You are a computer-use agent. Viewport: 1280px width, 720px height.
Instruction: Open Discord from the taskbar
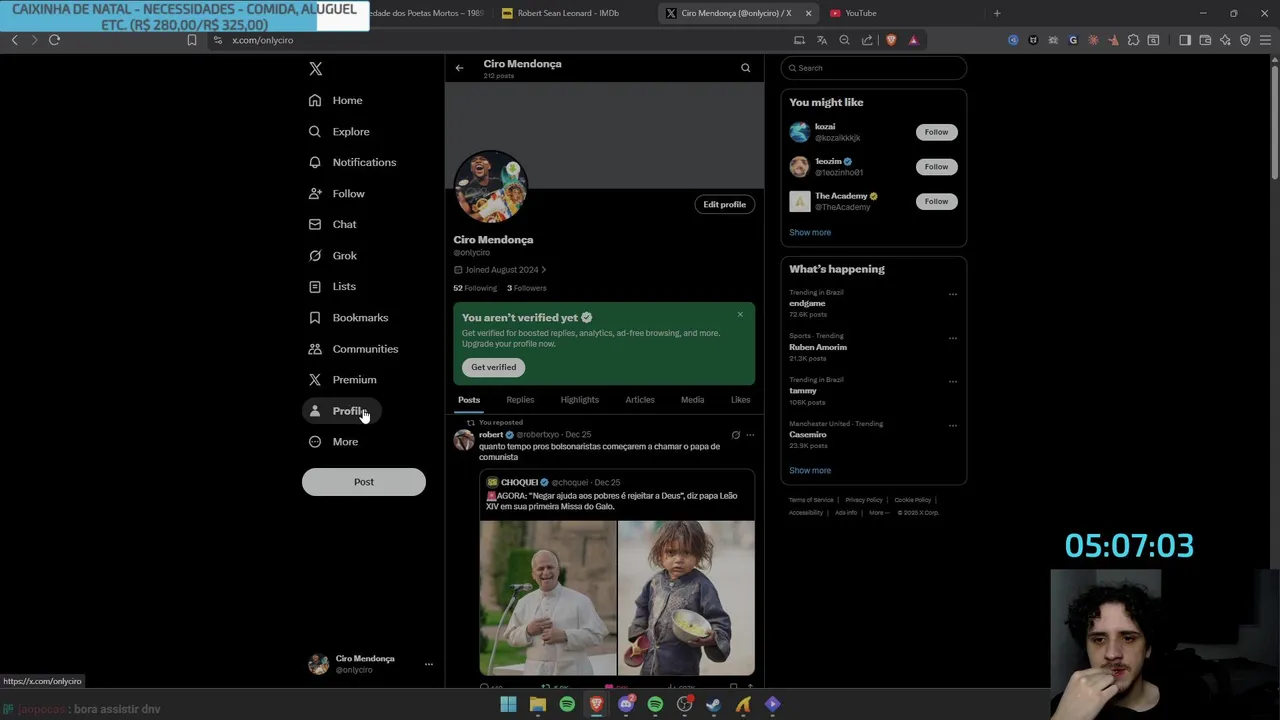coord(626,705)
